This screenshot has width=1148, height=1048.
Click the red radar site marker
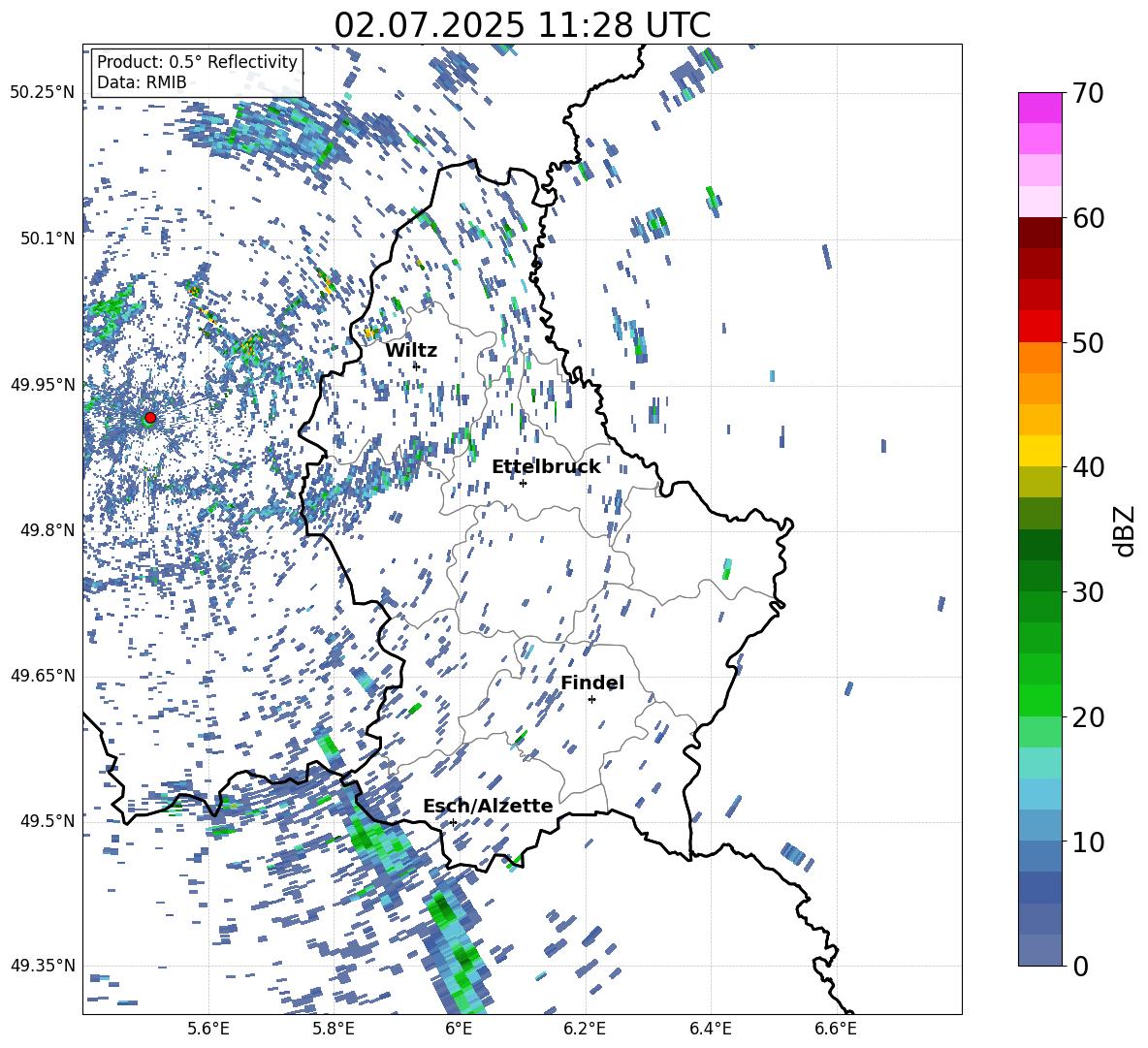tap(150, 417)
